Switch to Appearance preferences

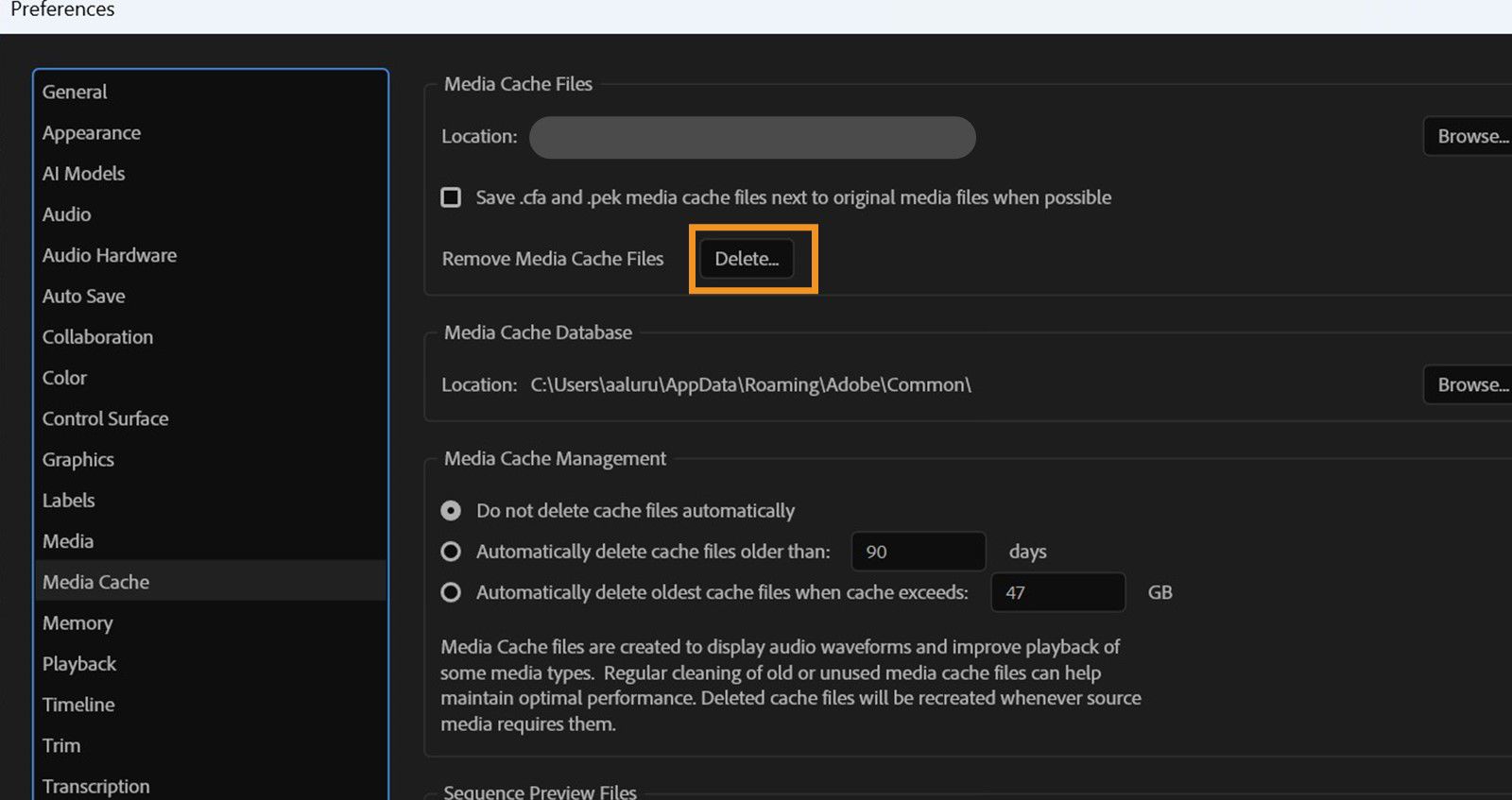click(92, 133)
